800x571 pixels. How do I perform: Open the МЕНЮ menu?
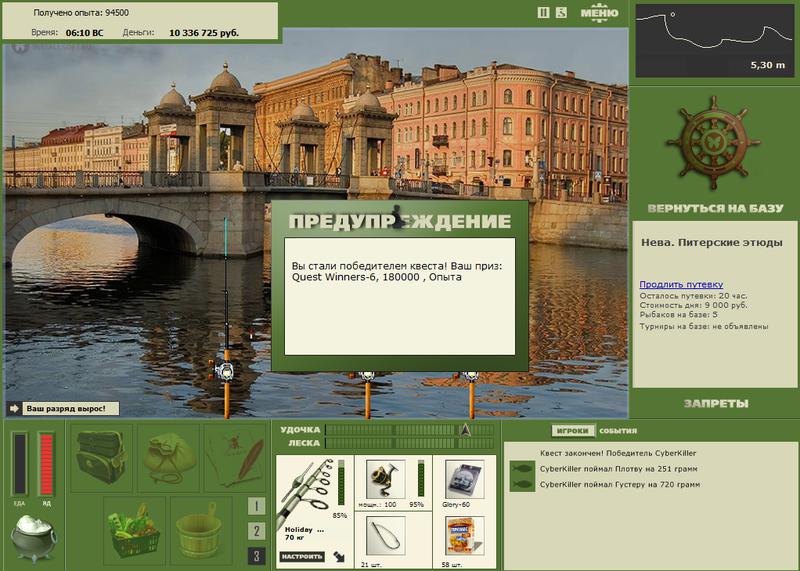pyautogui.click(x=599, y=13)
